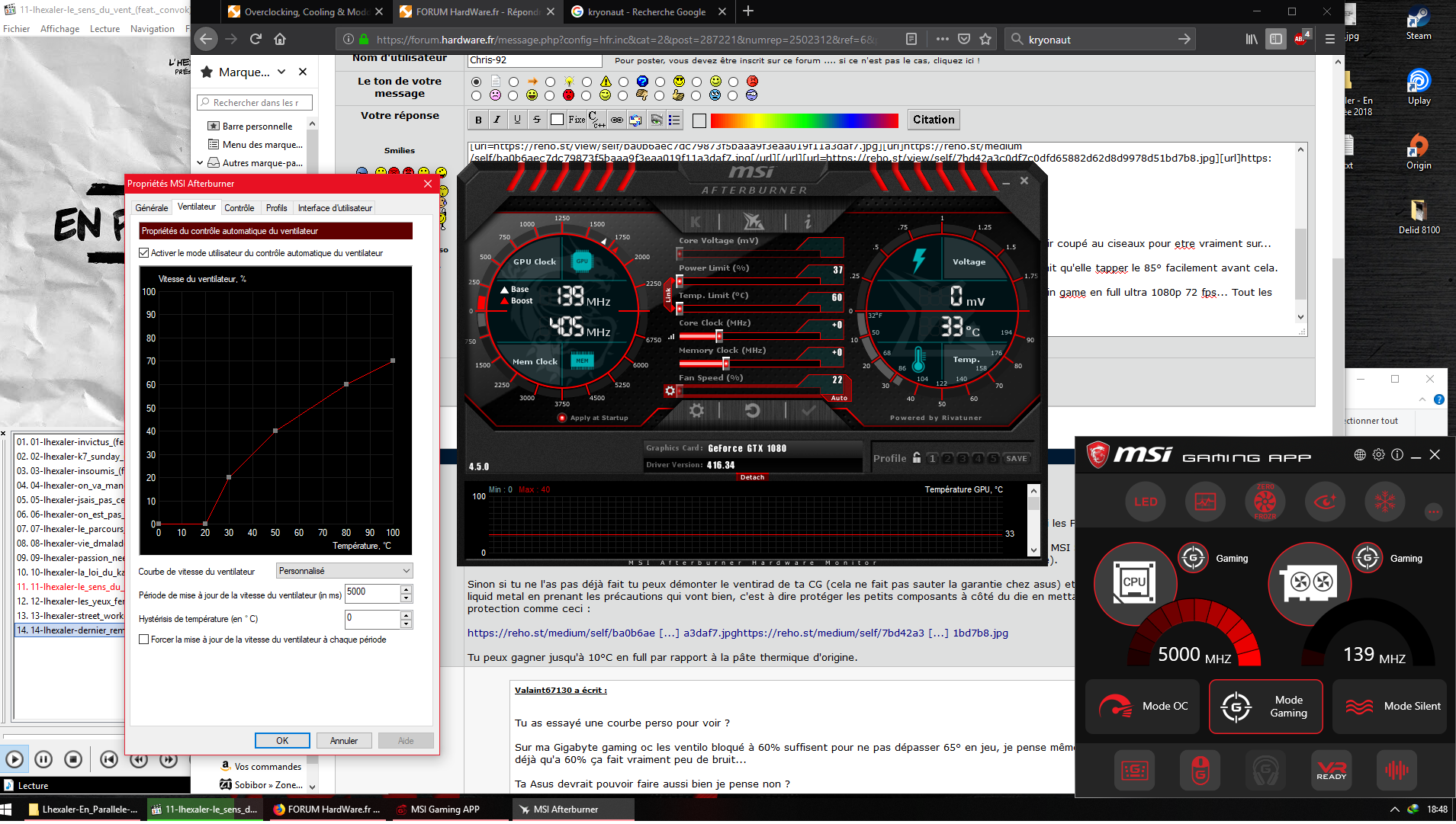
Task: Open the Steam desktop shortcut
Action: point(1419,24)
